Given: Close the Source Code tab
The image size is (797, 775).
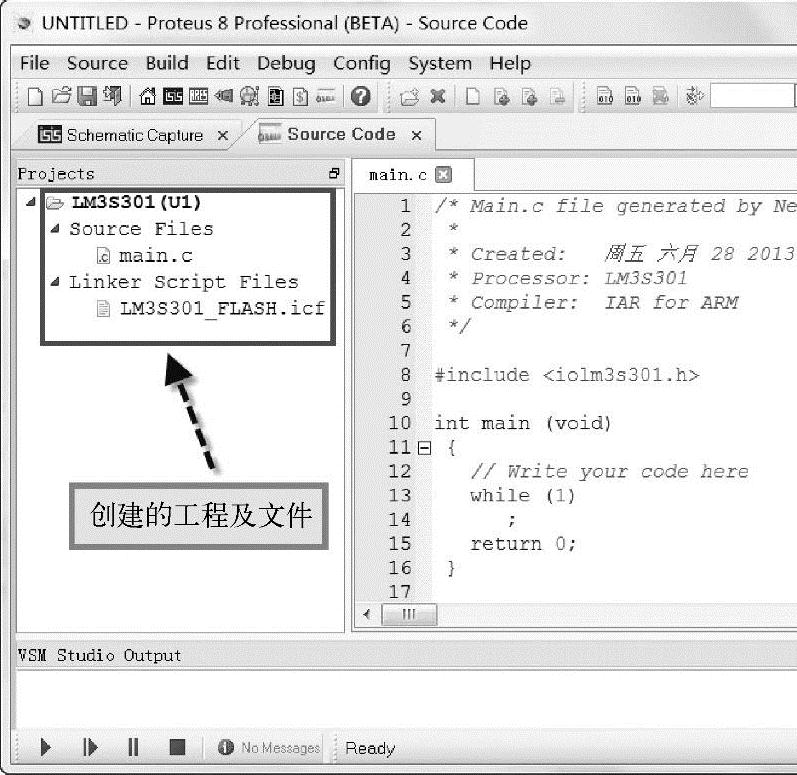Looking at the screenshot, I should (x=416, y=135).
